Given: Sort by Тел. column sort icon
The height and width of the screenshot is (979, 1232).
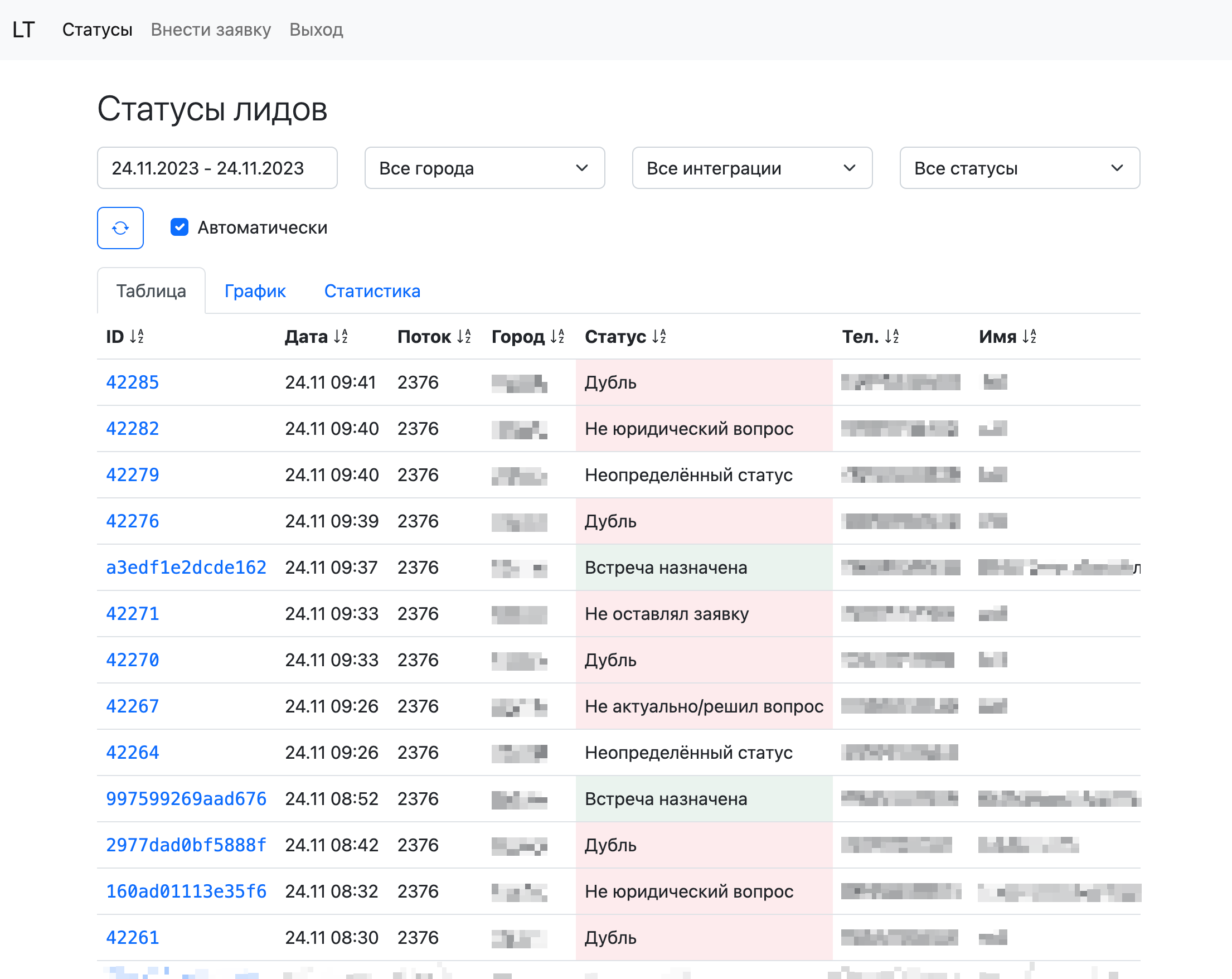Looking at the screenshot, I should coord(891,337).
